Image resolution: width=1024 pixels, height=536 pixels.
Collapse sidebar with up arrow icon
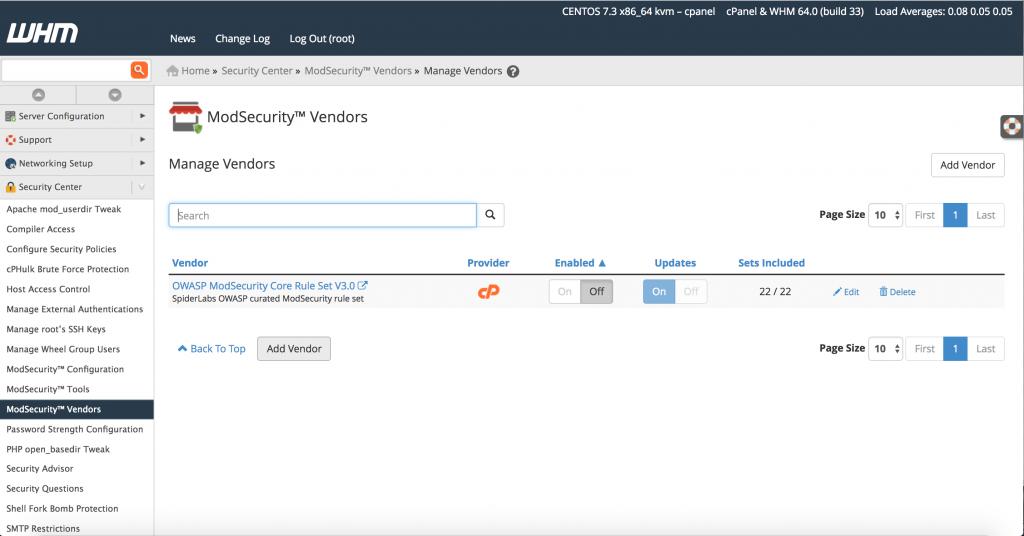click(x=39, y=95)
